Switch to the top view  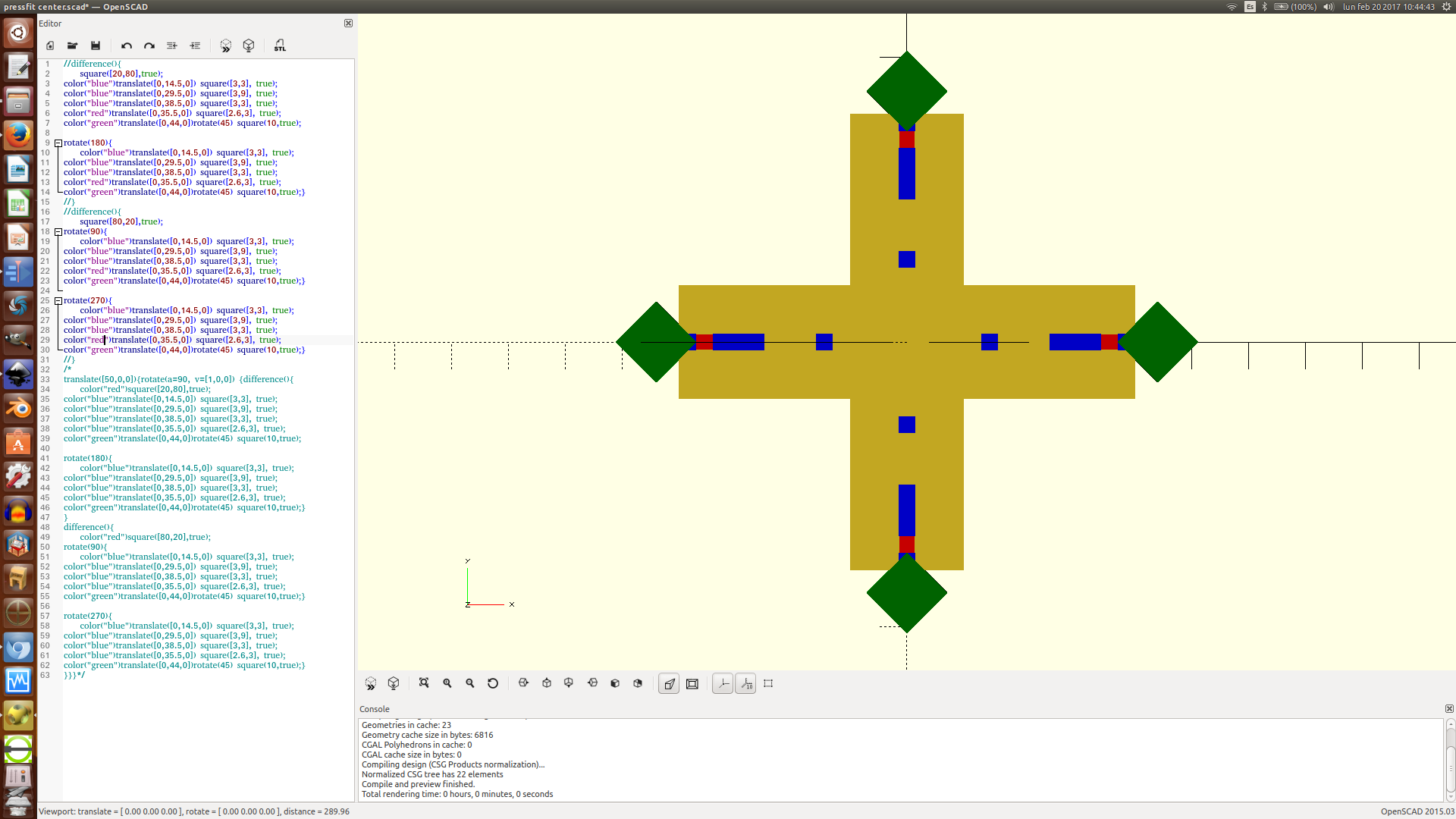pyautogui.click(x=547, y=683)
